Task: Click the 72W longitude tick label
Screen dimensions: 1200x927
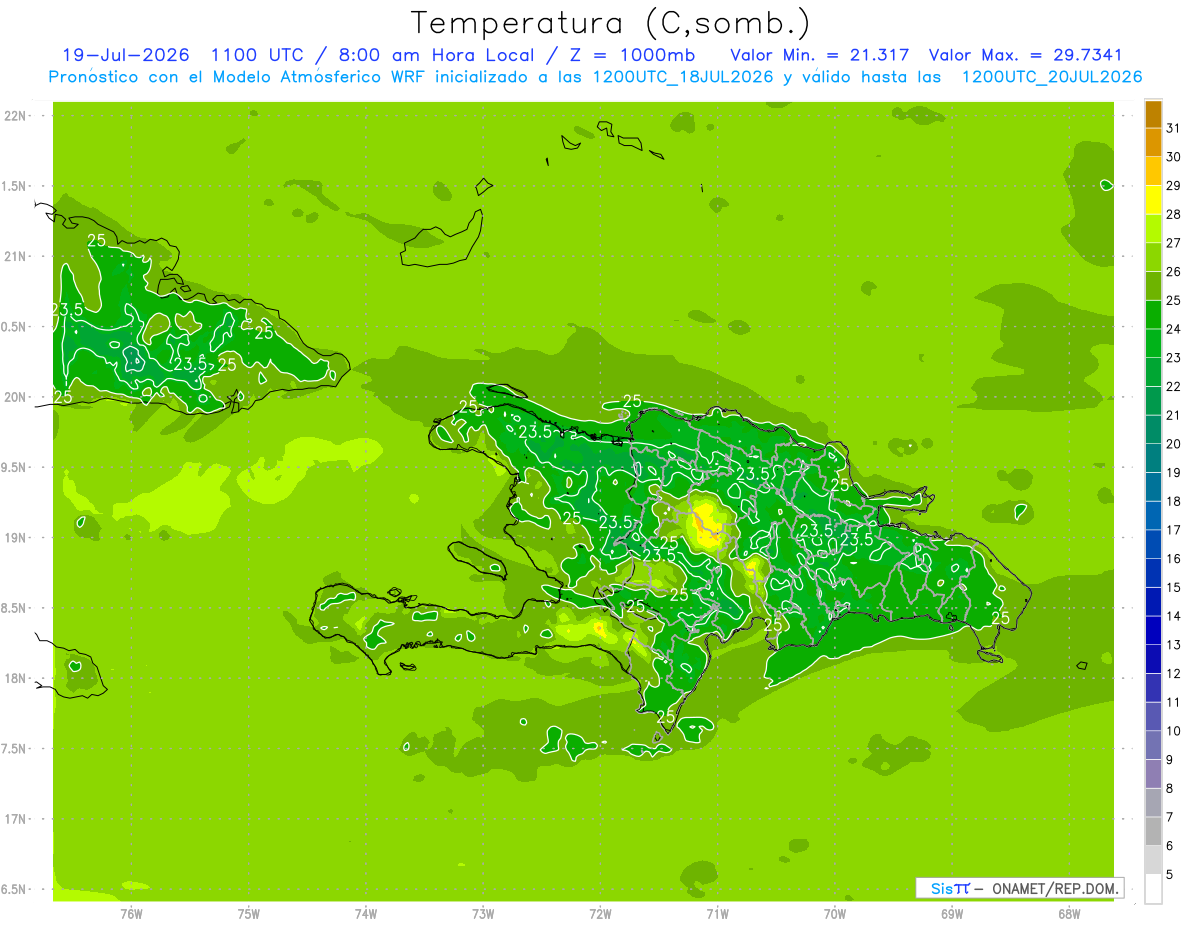Action: tap(601, 913)
